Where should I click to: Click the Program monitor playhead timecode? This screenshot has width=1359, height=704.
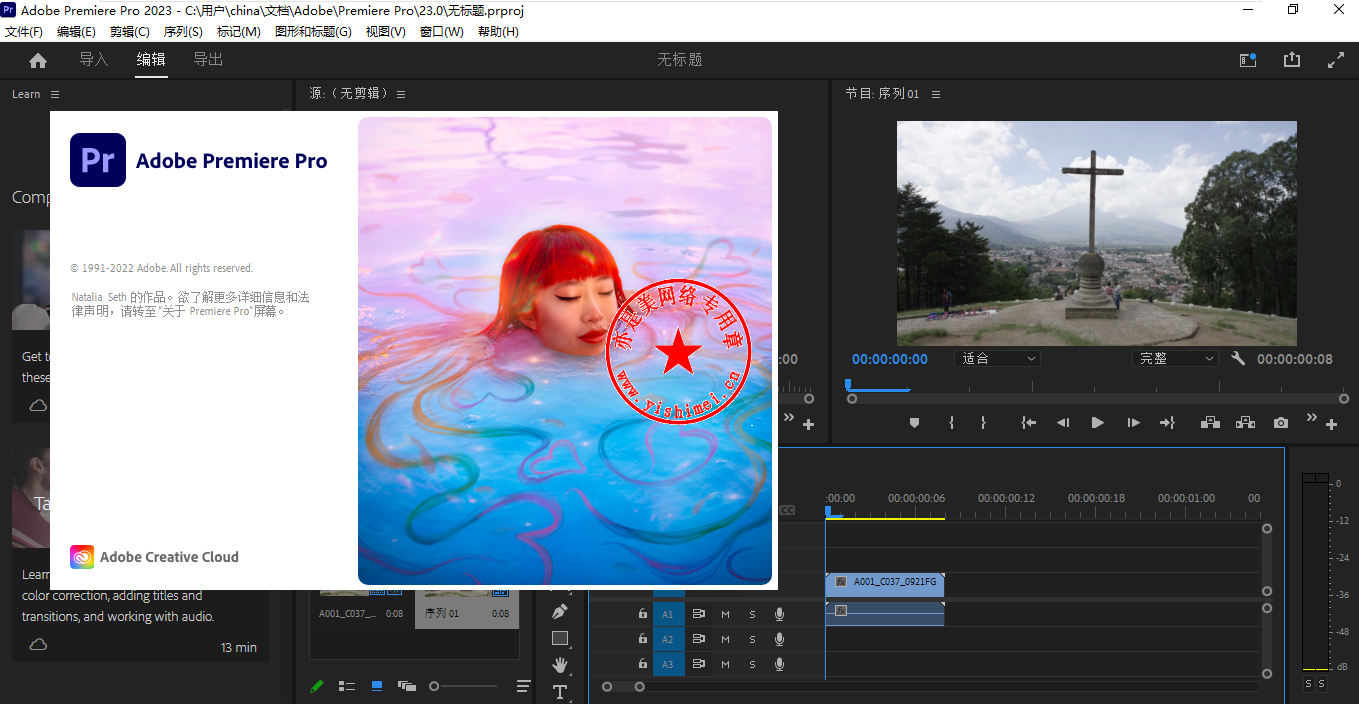(x=890, y=359)
